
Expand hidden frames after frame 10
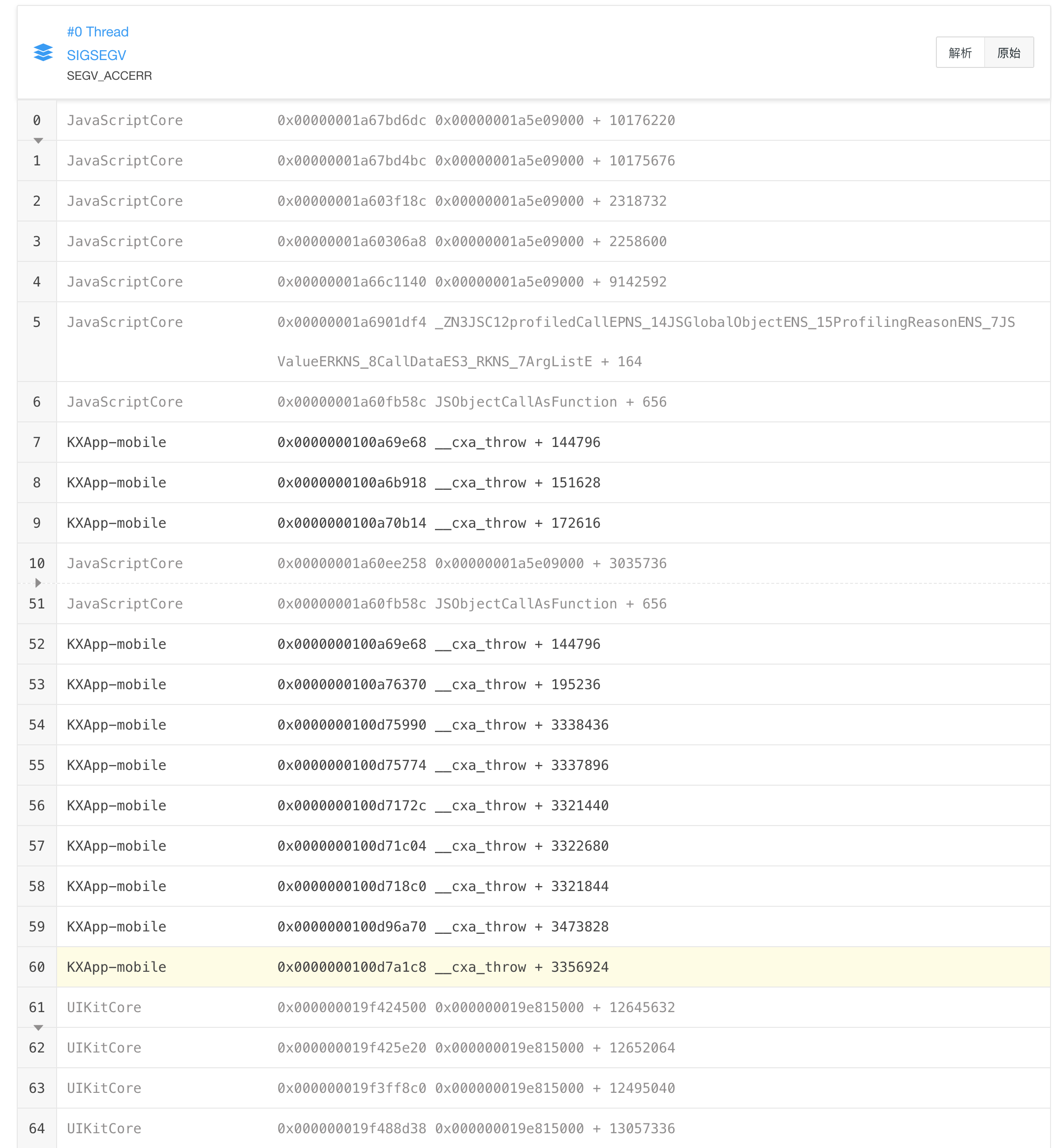pos(38,582)
